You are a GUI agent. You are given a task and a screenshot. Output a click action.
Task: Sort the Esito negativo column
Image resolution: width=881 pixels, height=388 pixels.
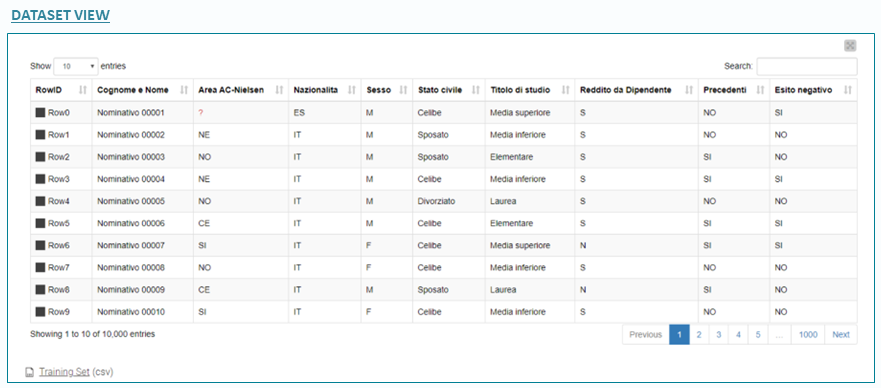pyautogui.click(x=848, y=90)
